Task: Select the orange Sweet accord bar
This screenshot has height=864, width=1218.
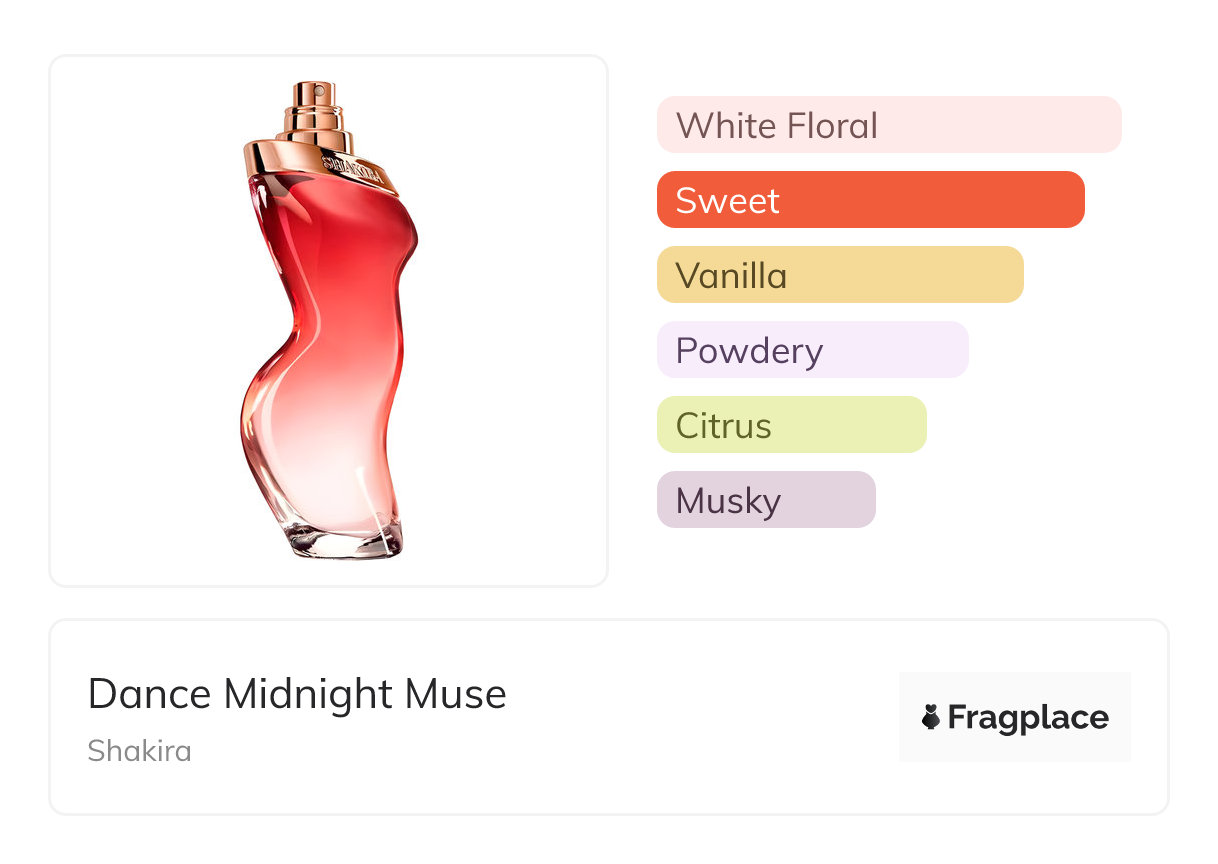Action: [x=870, y=200]
